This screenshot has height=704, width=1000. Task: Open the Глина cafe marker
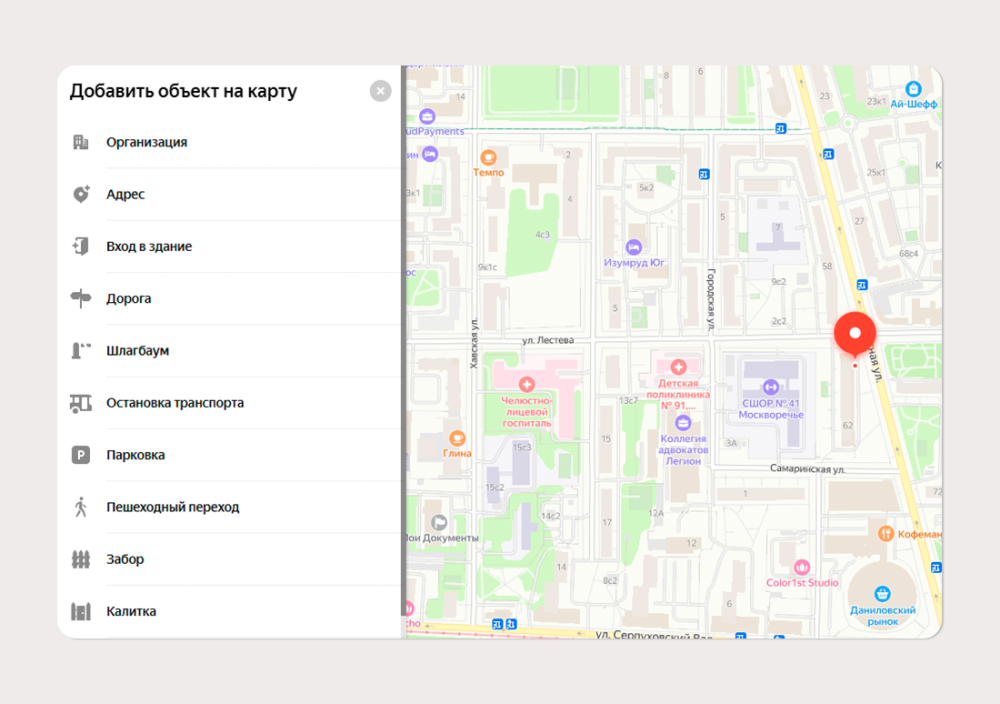(457, 438)
